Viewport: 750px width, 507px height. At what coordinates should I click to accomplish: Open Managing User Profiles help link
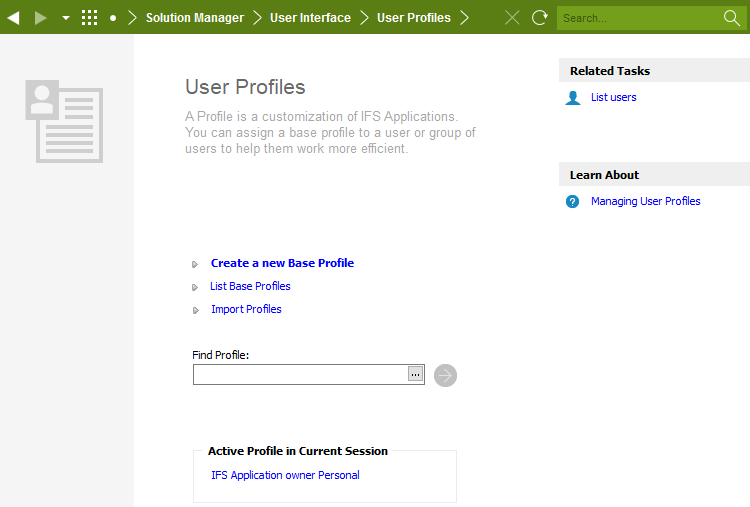pos(646,201)
